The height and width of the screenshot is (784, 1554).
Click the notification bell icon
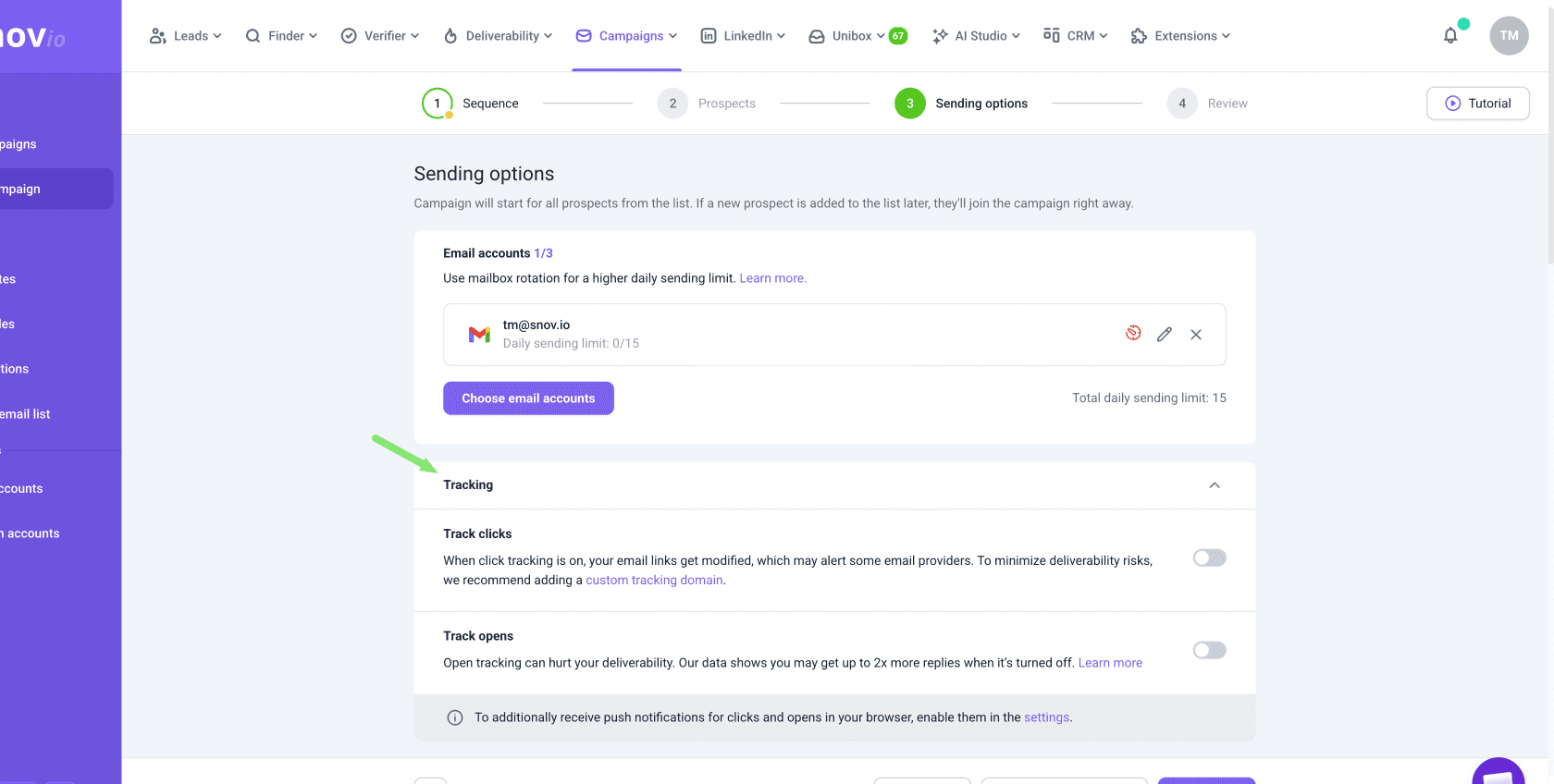click(1450, 36)
